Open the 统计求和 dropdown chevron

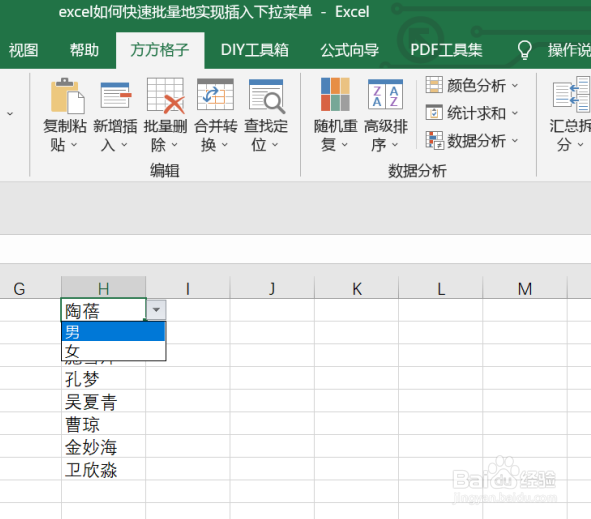[x=515, y=113]
